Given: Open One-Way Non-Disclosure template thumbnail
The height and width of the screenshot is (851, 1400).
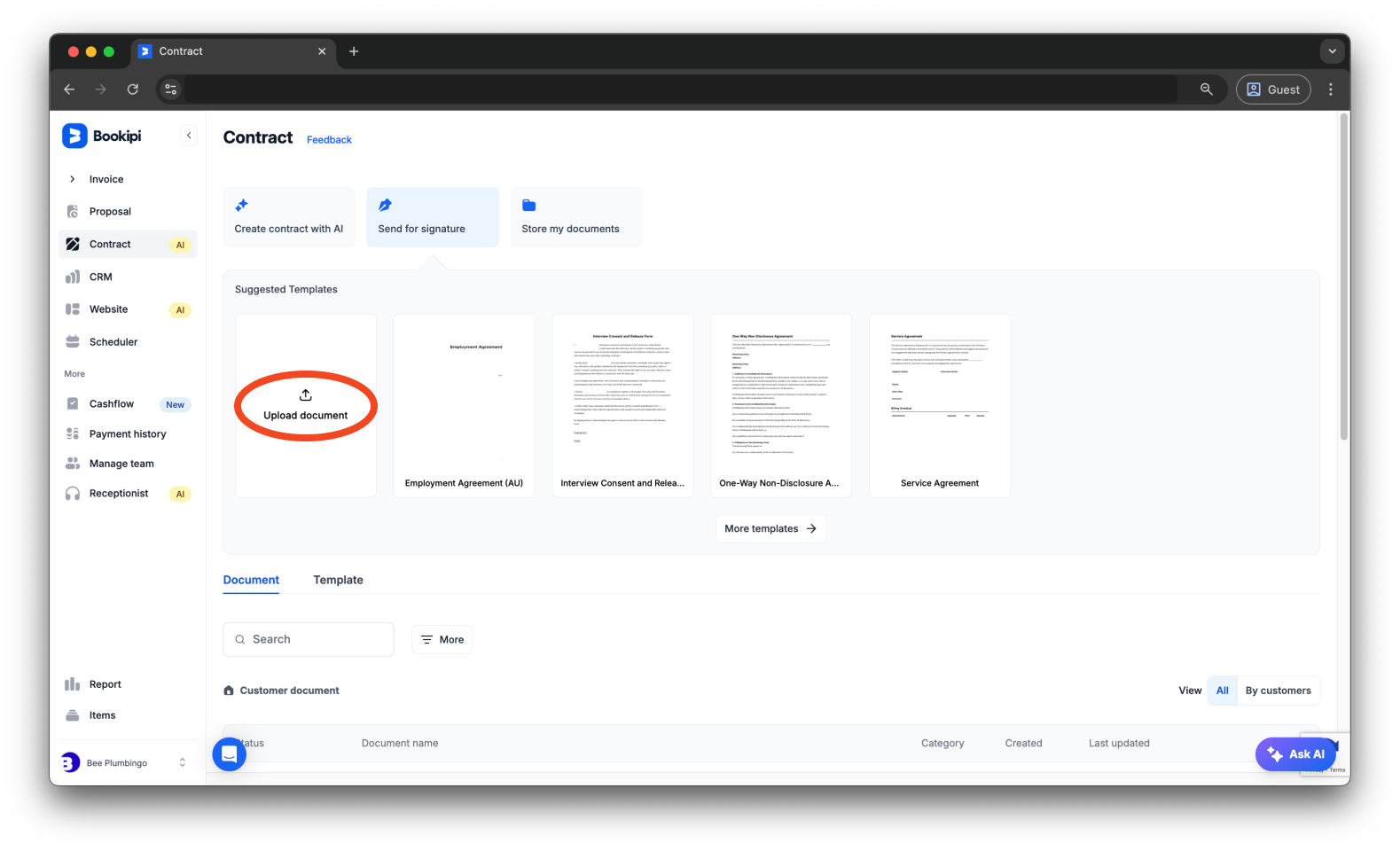Looking at the screenshot, I should 781,406.
